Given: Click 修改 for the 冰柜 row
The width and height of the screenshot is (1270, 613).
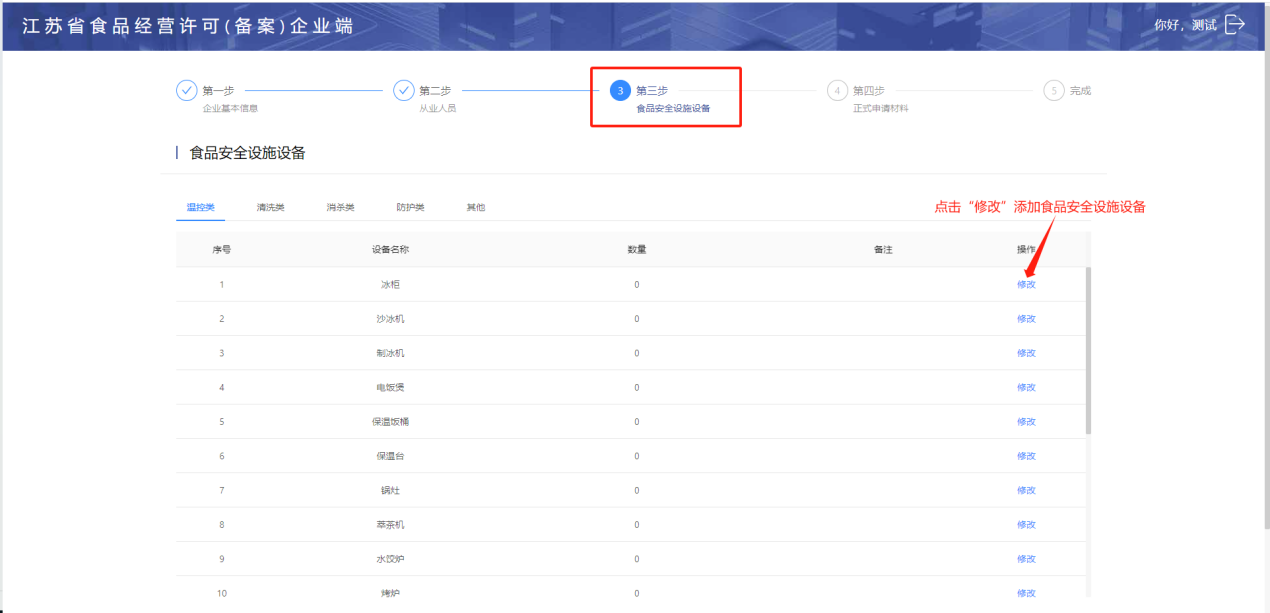Looking at the screenshot, I should [x=1026, y=285].
